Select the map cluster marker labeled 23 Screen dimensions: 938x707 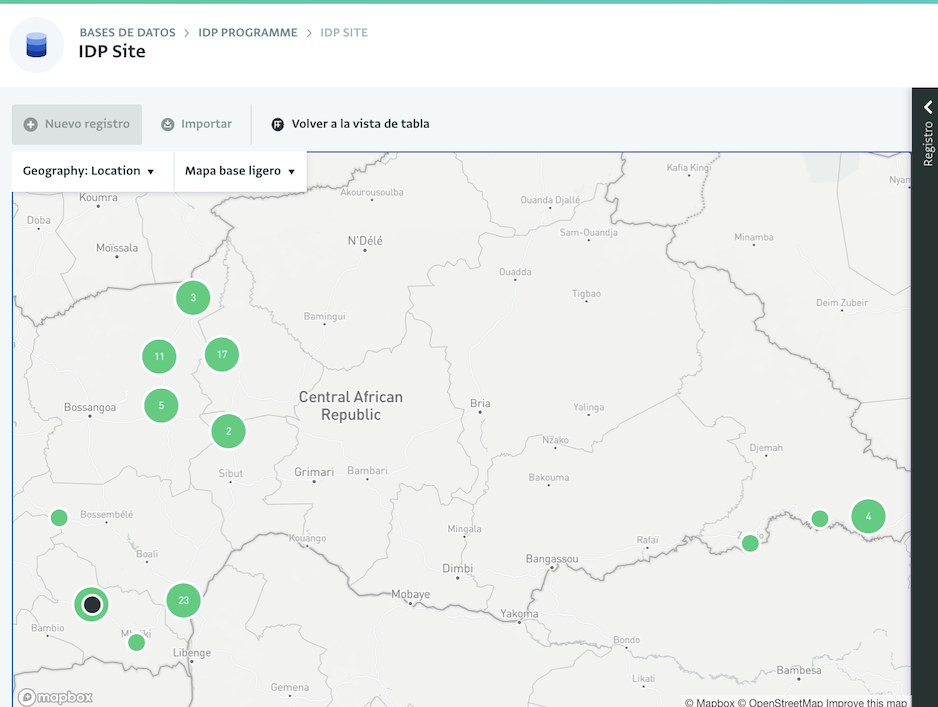click(x=184, y=601)
